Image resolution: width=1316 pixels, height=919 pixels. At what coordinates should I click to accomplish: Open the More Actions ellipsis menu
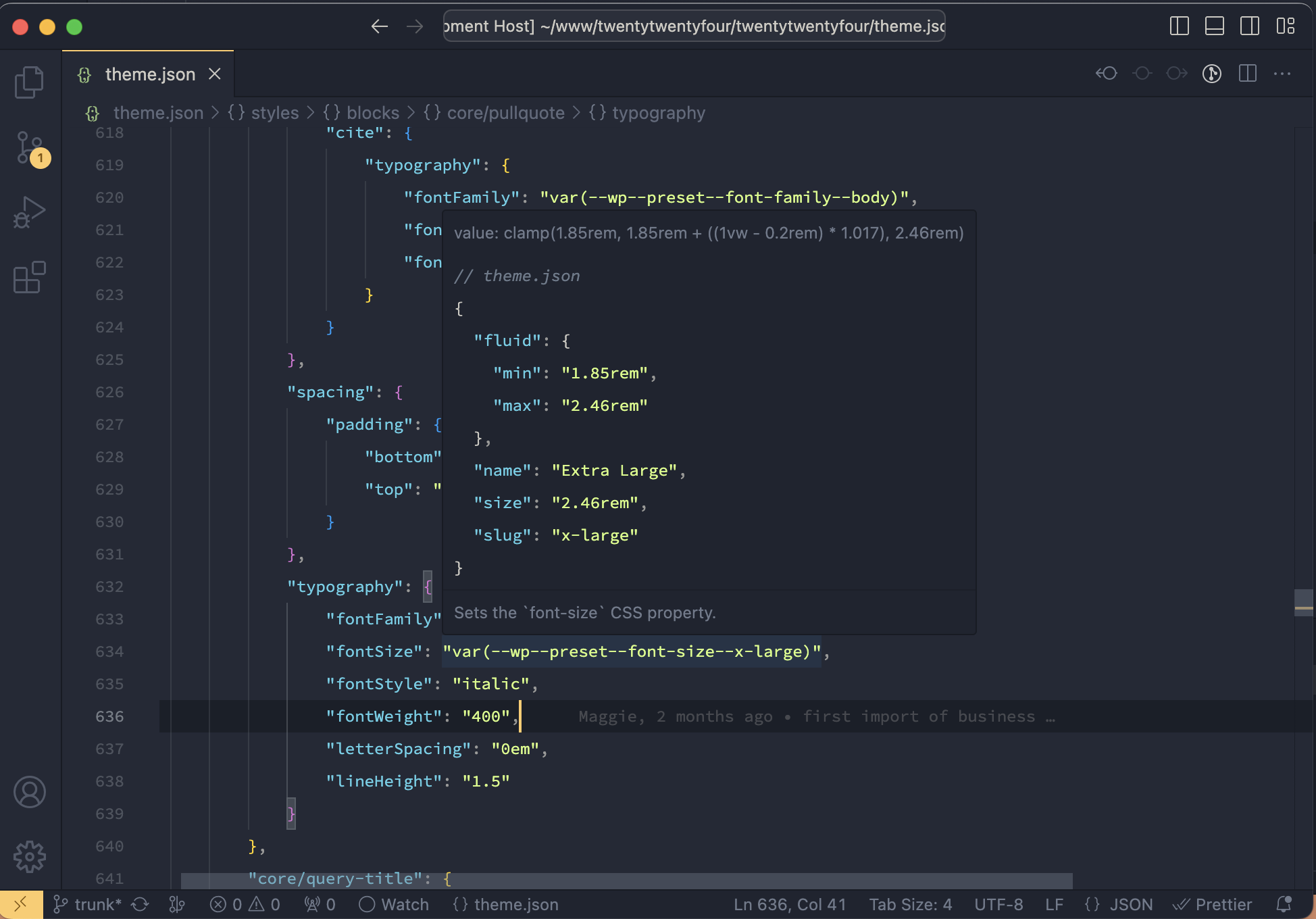[x=1282, y=74]
